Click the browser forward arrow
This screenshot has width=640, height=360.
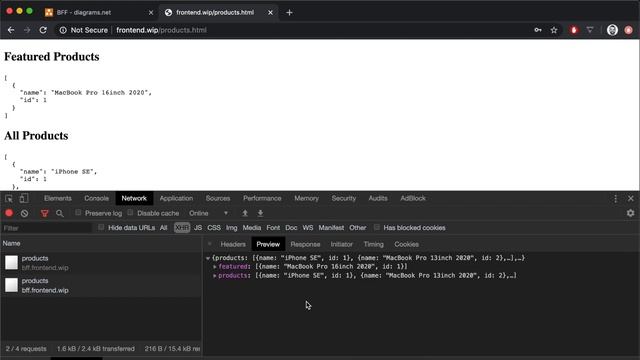pos(27,30)
